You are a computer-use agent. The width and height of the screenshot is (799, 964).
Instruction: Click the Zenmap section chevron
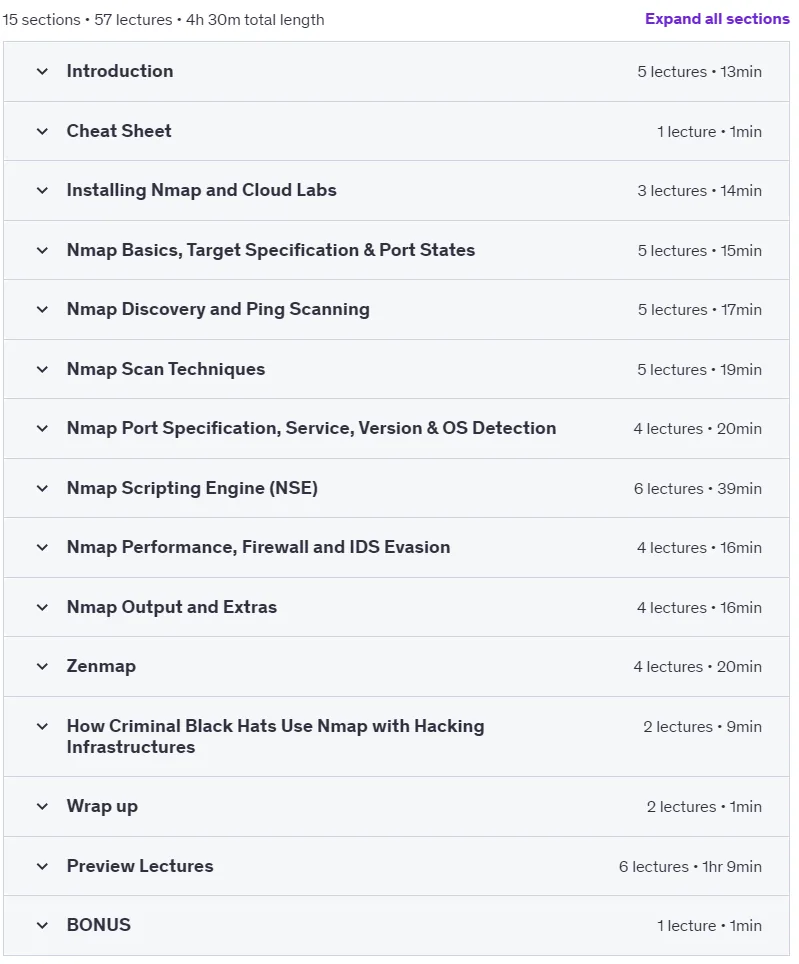(x=42, y=666)
